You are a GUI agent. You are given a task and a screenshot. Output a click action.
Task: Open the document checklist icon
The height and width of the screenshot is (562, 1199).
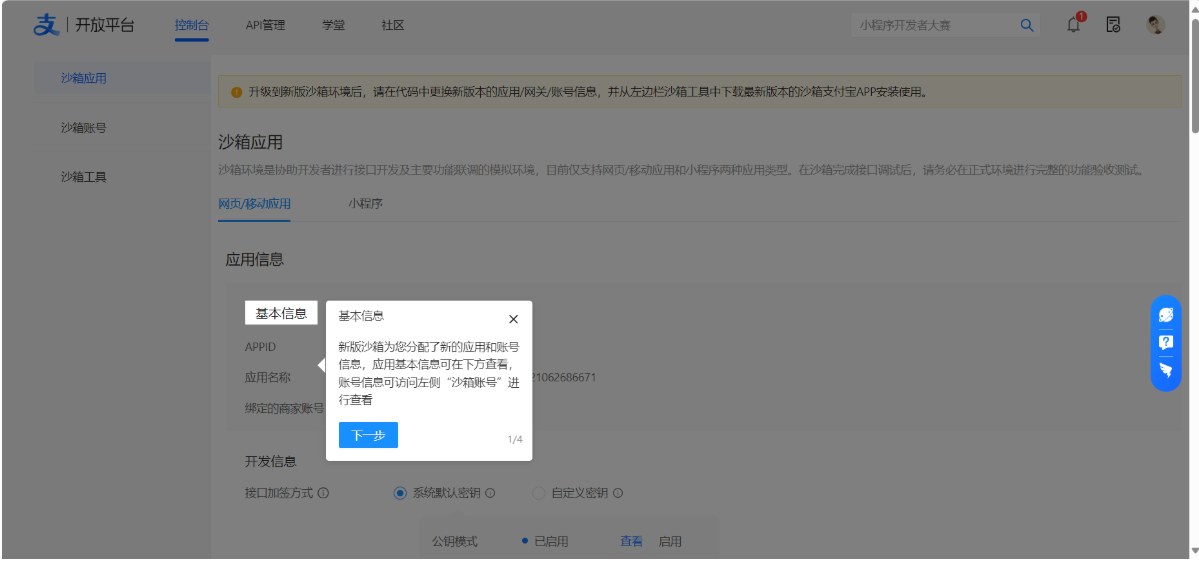[x=1113, y=25]
